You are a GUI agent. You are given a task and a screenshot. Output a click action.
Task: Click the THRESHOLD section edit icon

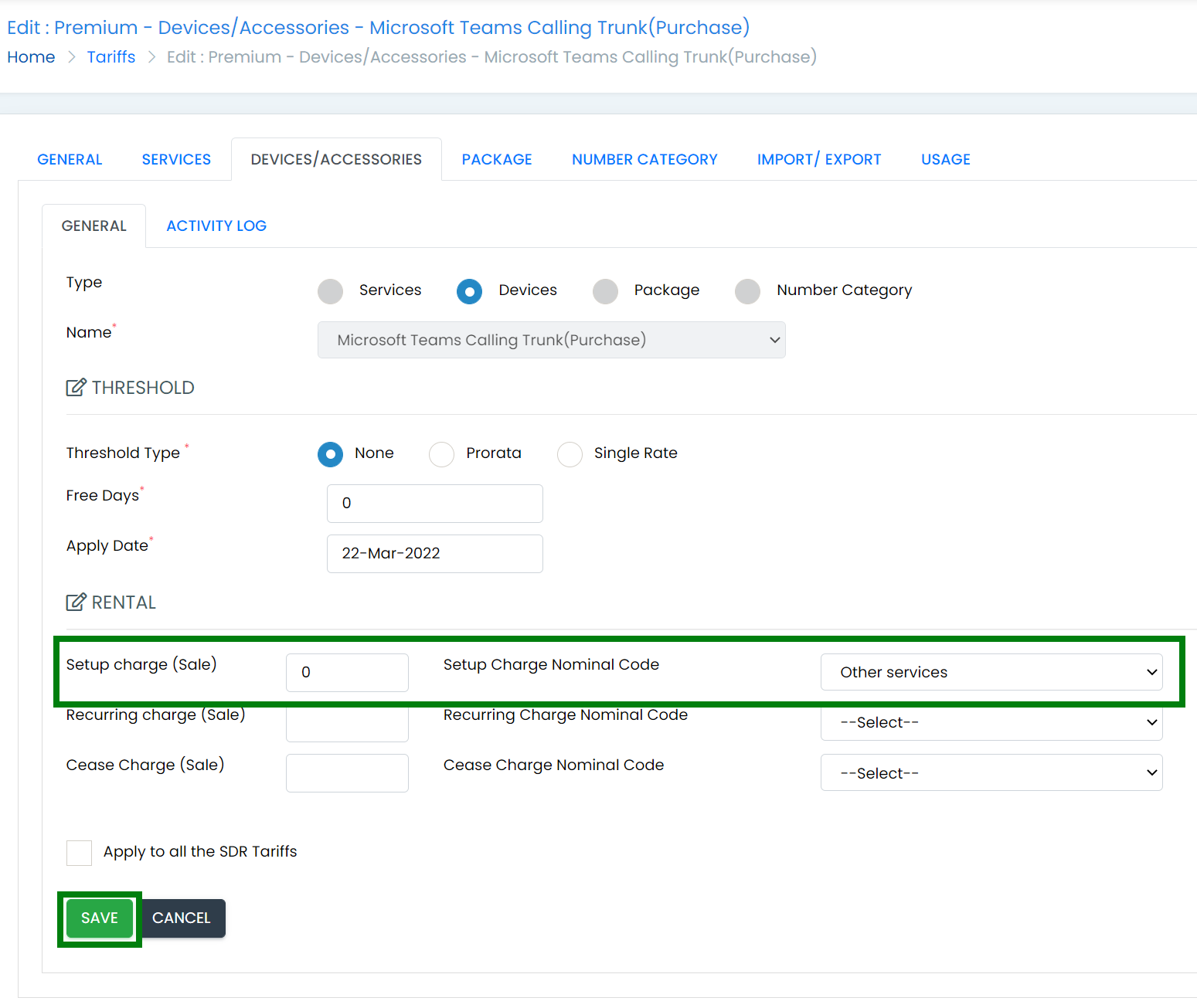[x=76, y=387]
